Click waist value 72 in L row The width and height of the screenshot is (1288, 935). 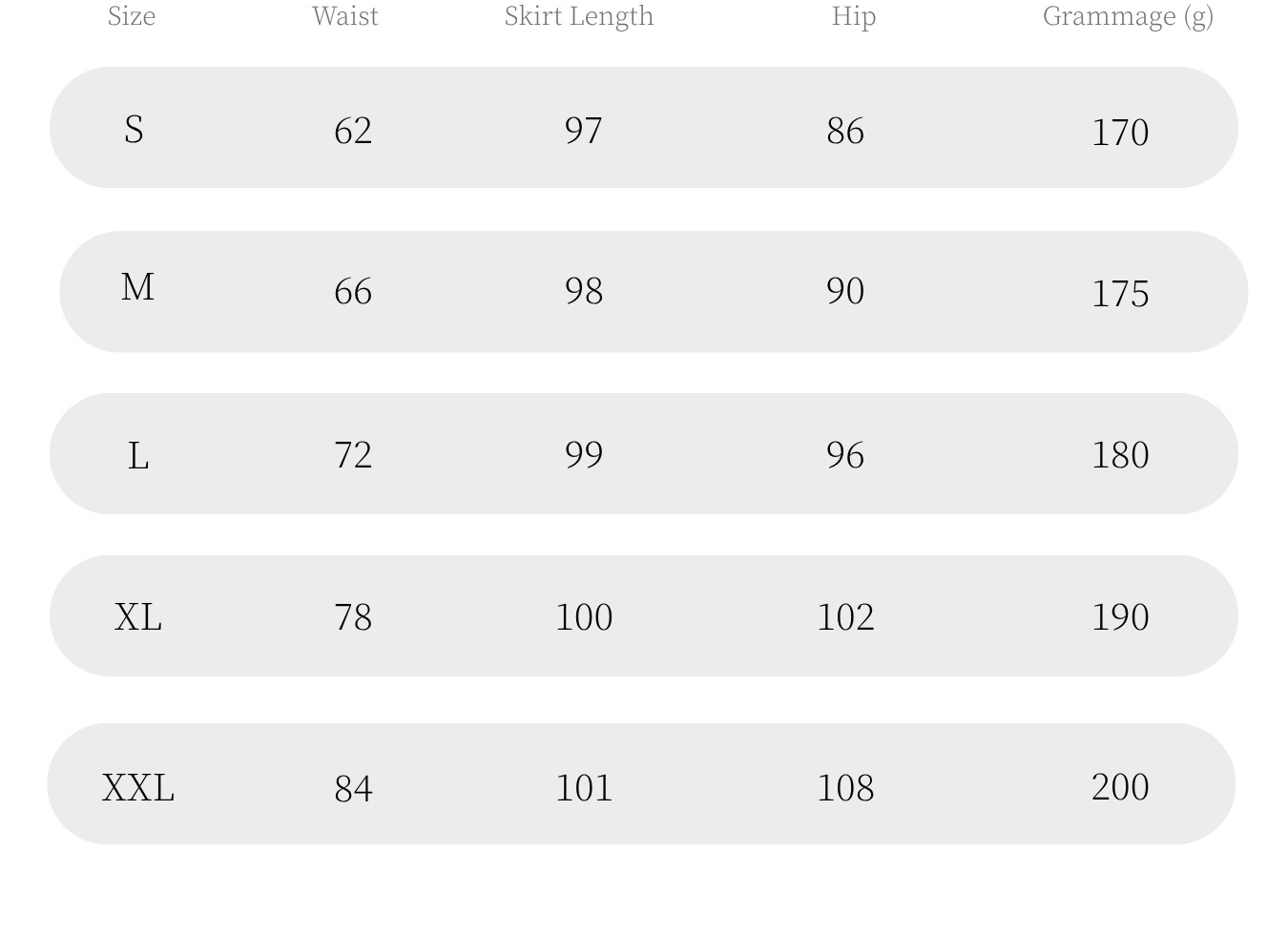click(353, 455)
